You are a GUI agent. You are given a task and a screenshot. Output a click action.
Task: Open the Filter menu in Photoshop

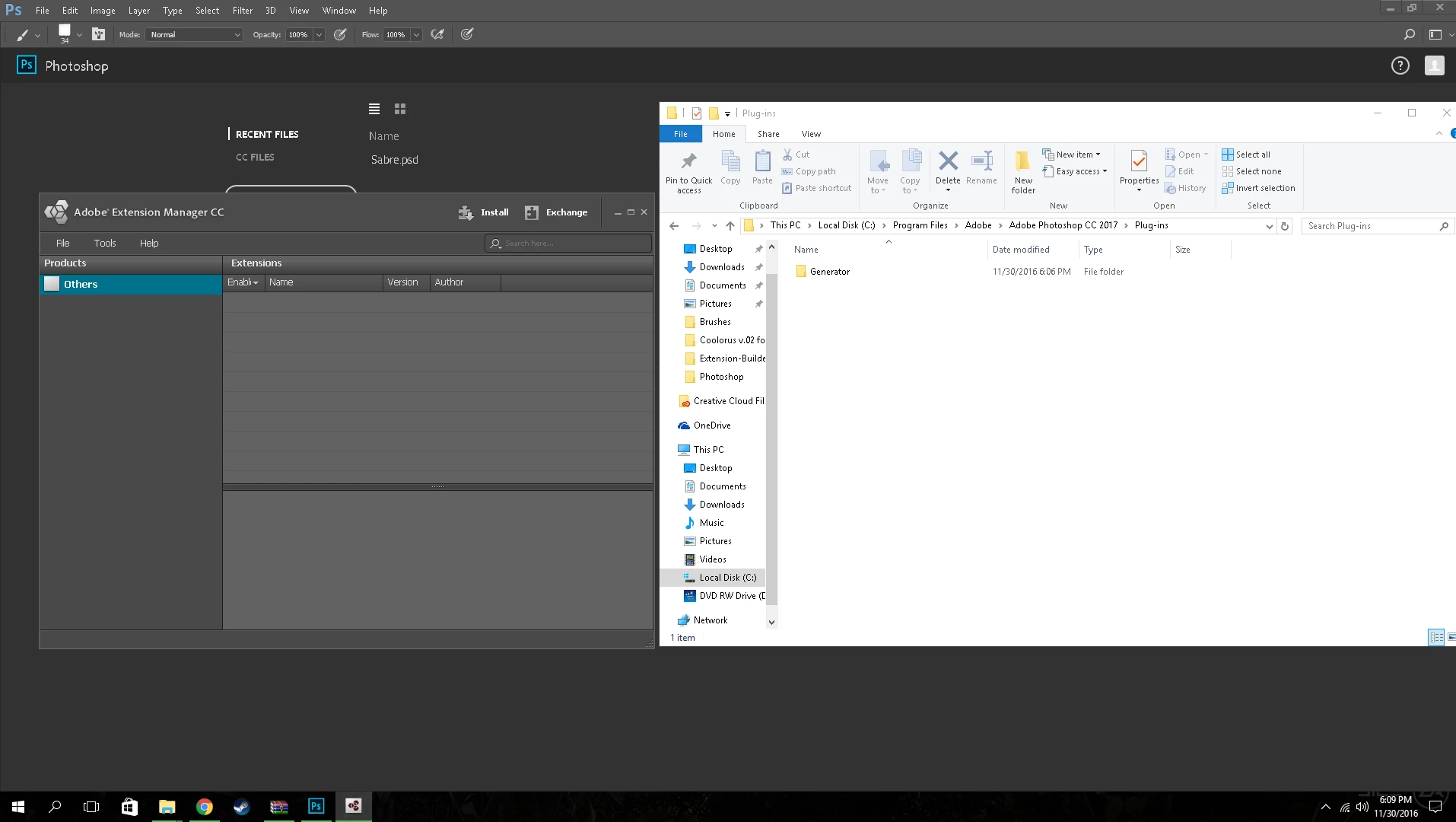(242, 11)
